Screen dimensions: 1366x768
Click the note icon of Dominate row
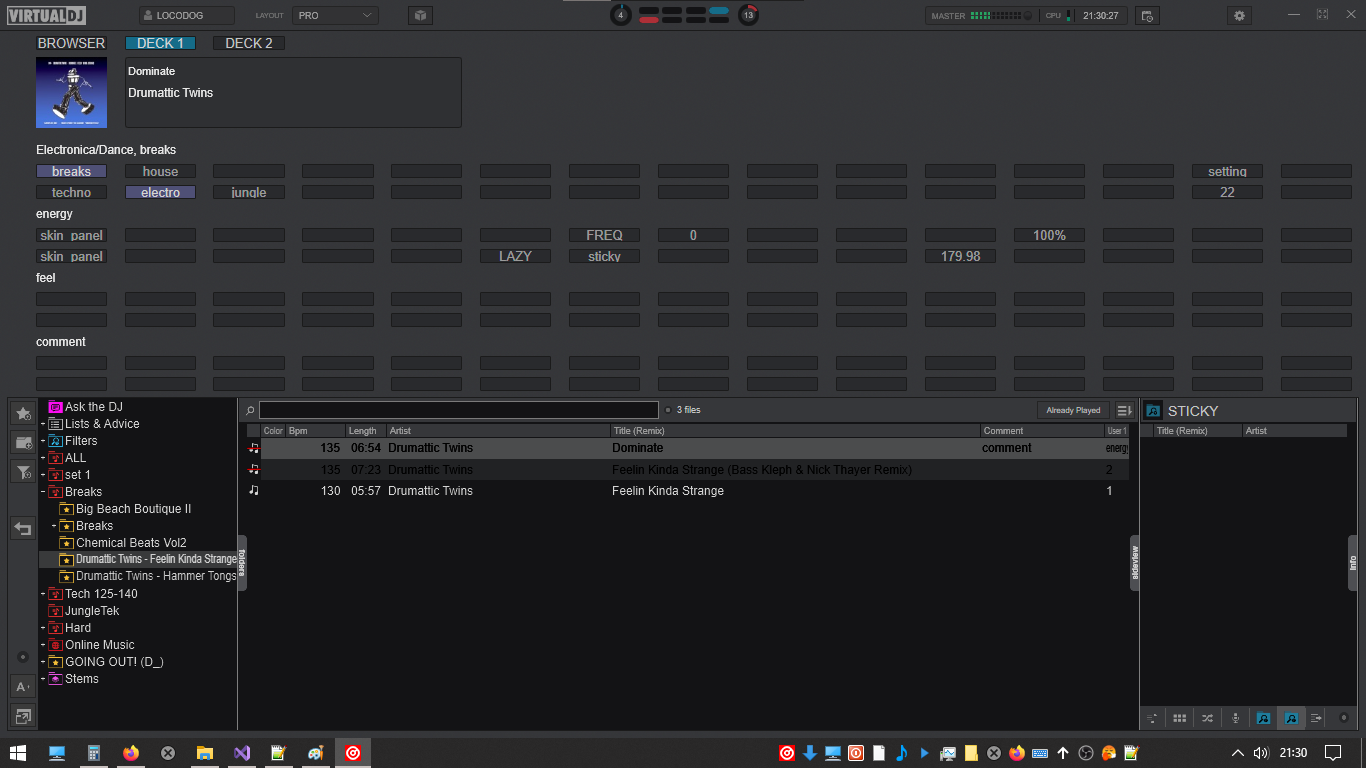coord(254,448)
